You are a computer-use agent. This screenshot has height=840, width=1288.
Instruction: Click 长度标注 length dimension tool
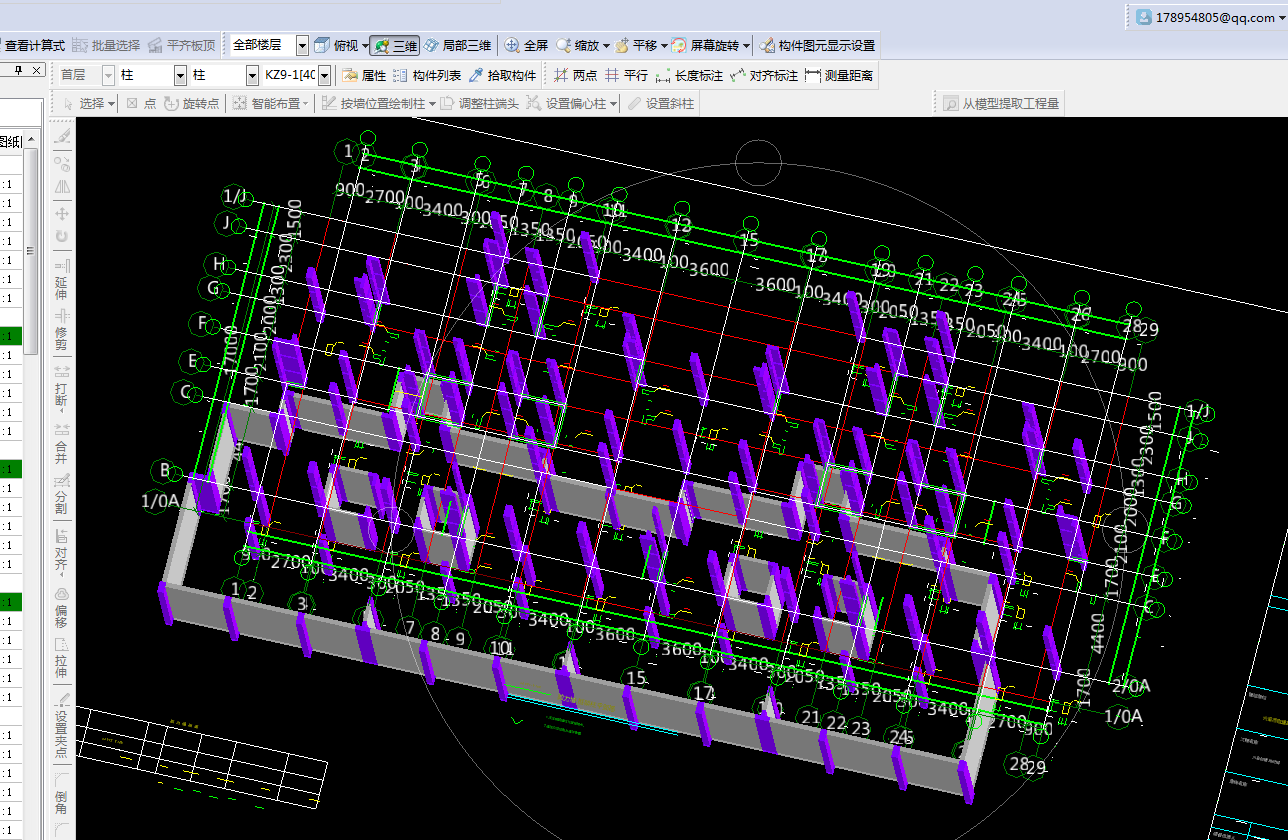click(x=689, y=75)
